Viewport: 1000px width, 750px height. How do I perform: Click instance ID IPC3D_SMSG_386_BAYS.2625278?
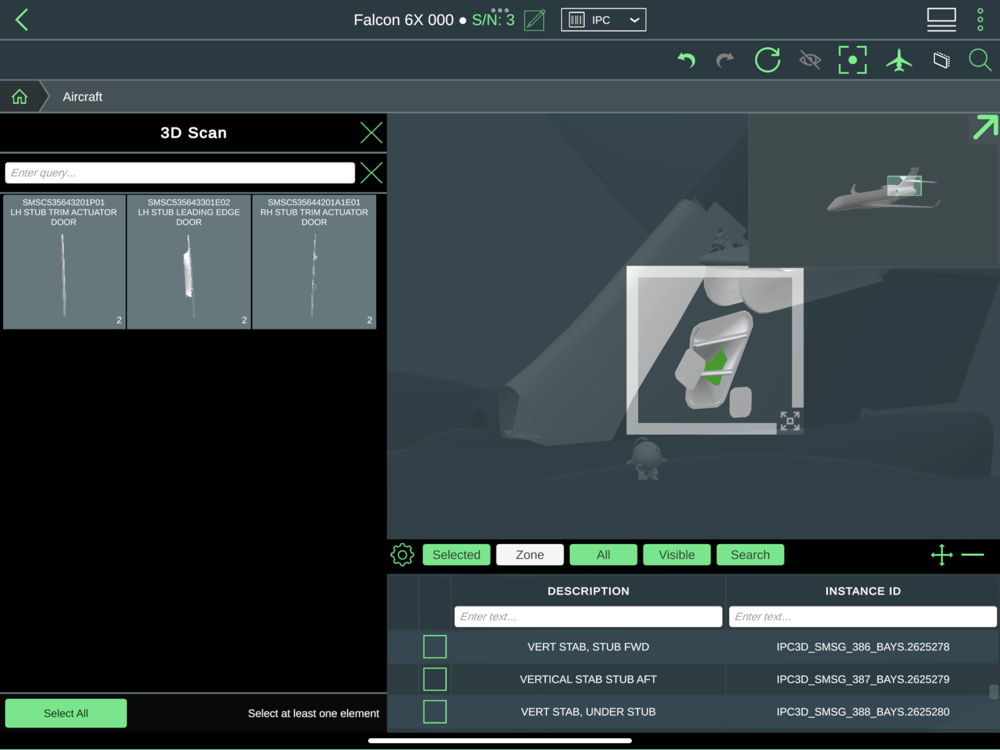863,647
